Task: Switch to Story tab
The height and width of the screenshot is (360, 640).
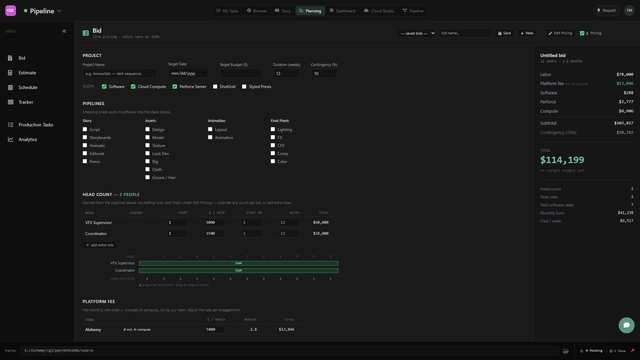Action: pos(282,11)
